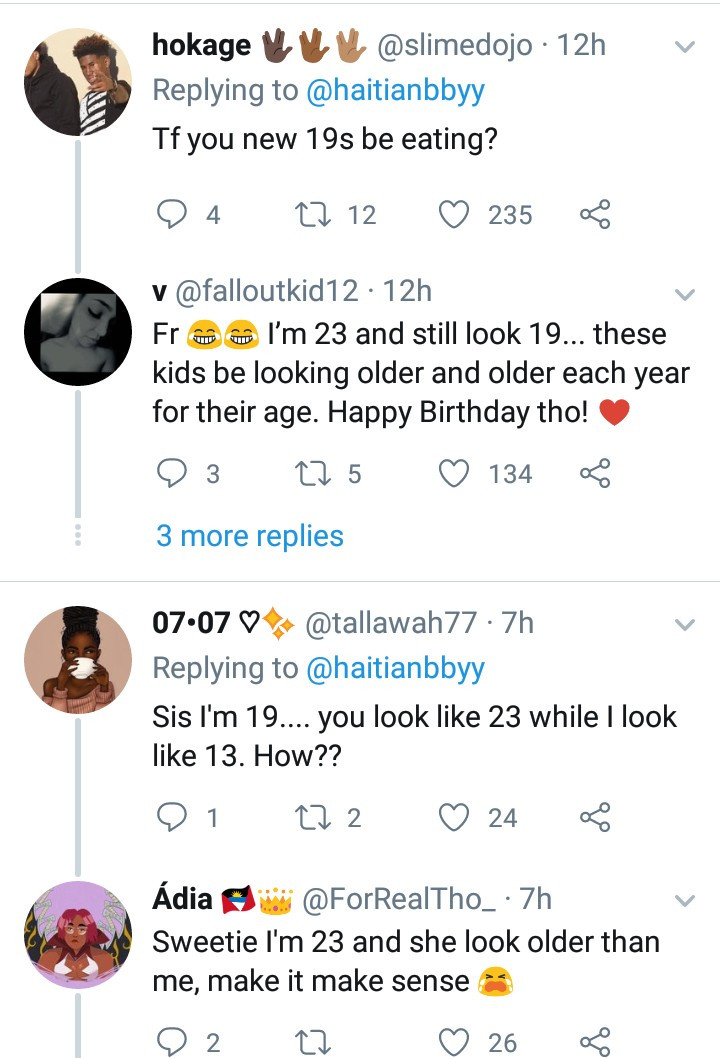Expand options arrow on Ádia's tweet
This screenshot has height=1058, width=720.
point(685,901)
